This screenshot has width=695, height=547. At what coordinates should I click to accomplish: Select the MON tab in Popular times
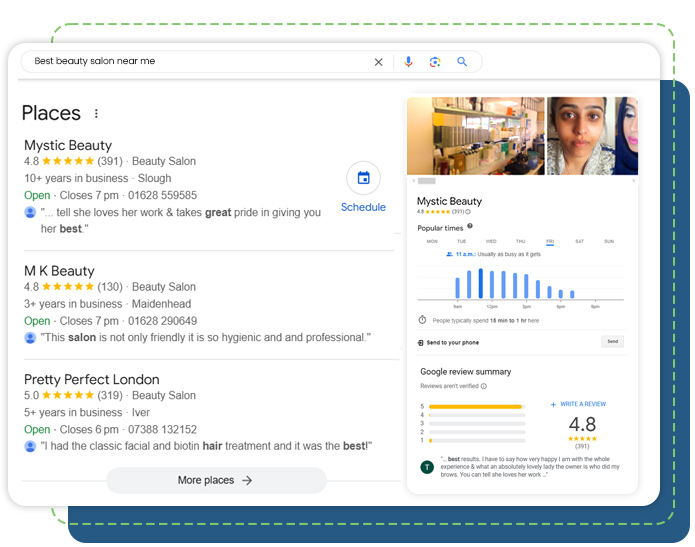pos(432,242)
